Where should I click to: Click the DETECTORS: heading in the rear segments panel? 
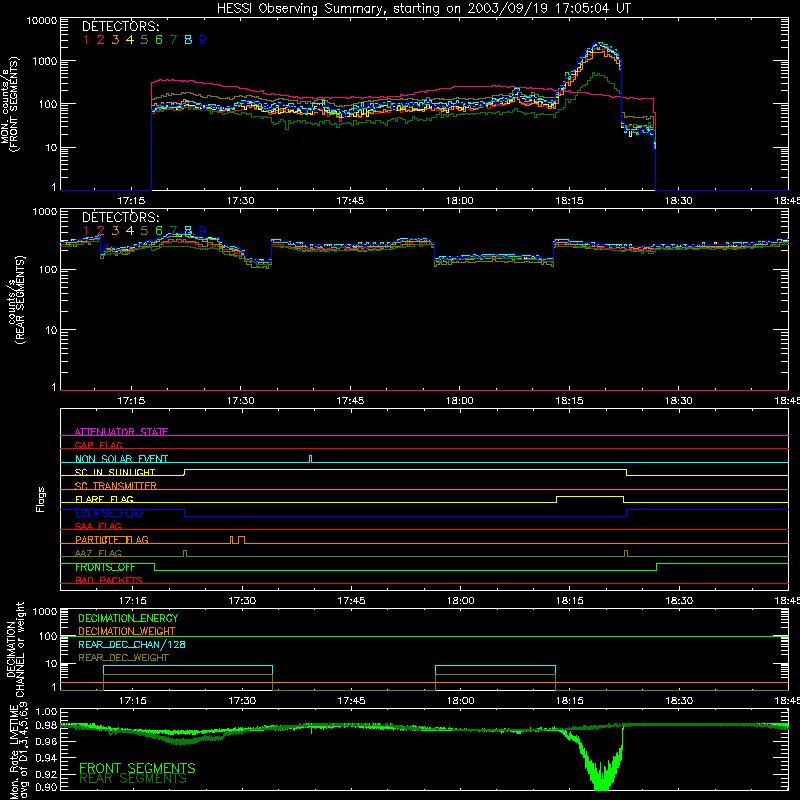coord(120,217)
